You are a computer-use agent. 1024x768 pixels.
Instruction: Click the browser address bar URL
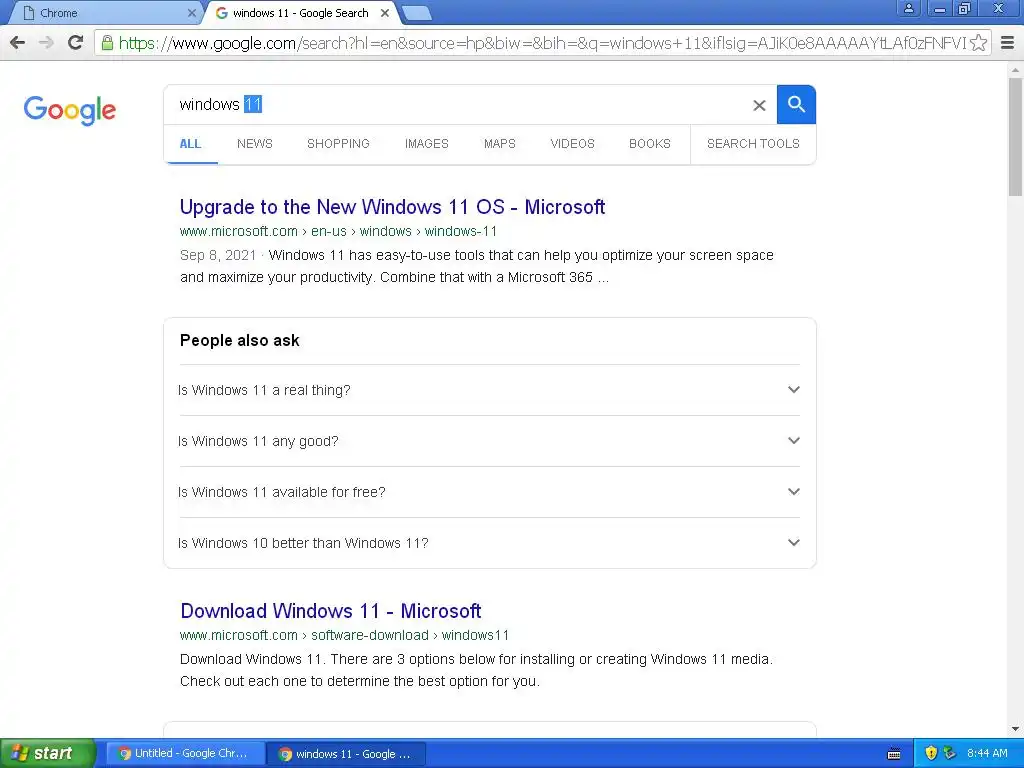pos(542,43)
